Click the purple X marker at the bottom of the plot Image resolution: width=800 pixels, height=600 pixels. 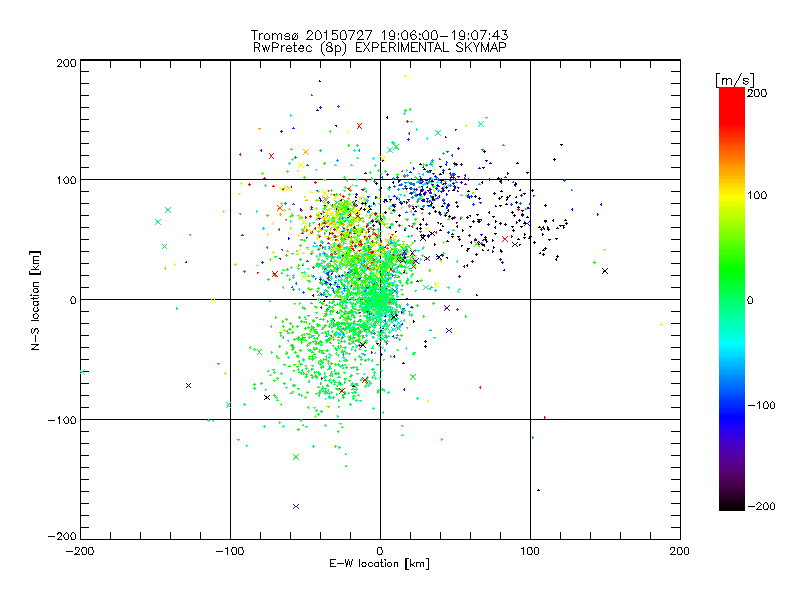tap(296, 507)
